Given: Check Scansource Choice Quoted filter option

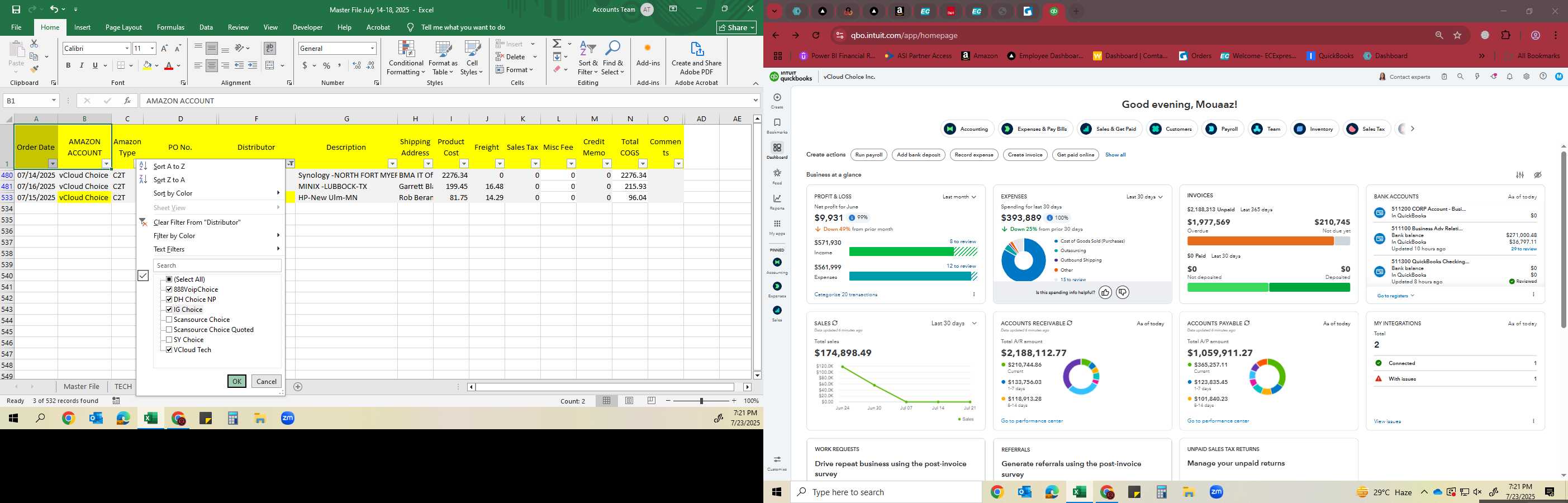Looking at the screenshot, I should coord(169,329).
